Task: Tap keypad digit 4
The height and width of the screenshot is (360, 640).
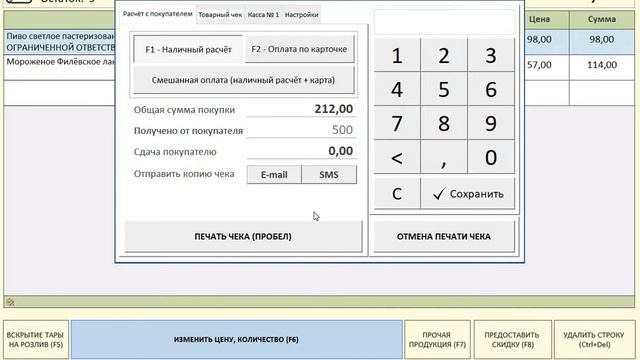Action: [x=397, y=89]
